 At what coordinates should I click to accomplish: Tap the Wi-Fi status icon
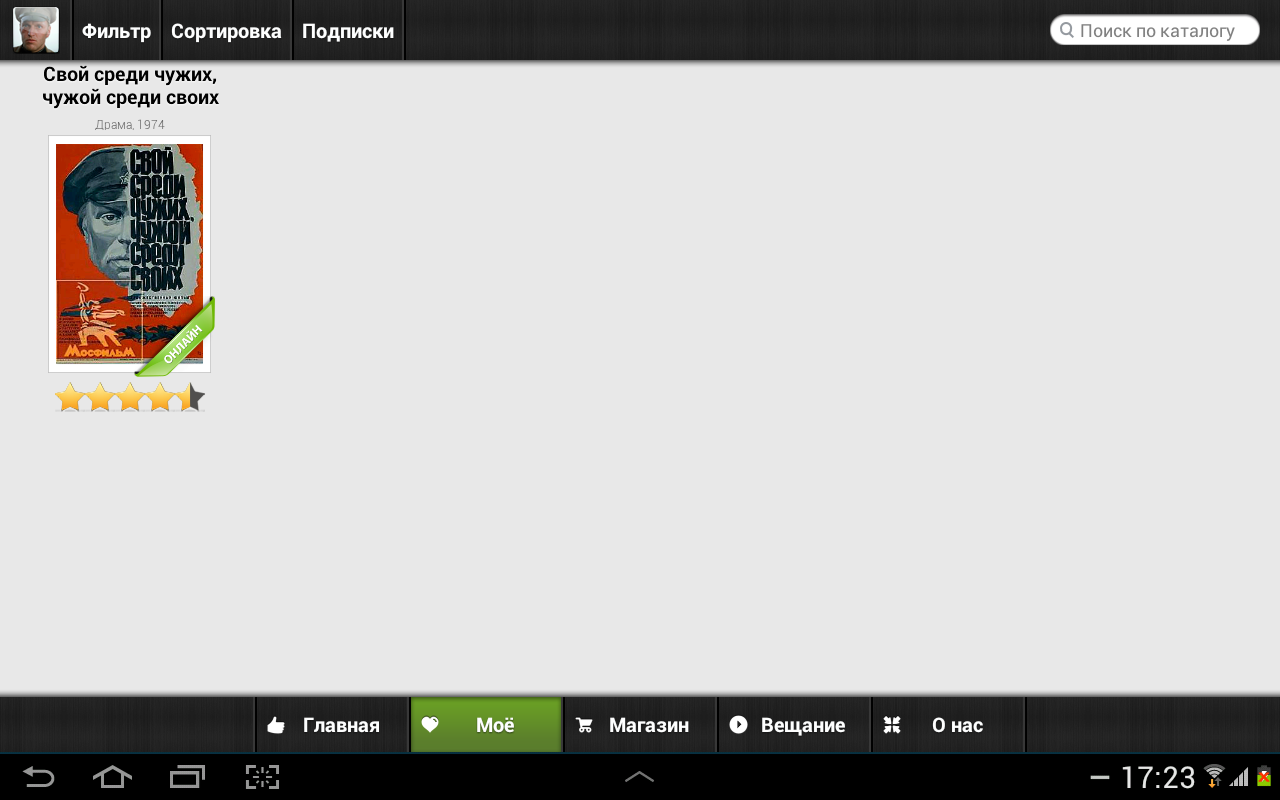point(1214,776)
